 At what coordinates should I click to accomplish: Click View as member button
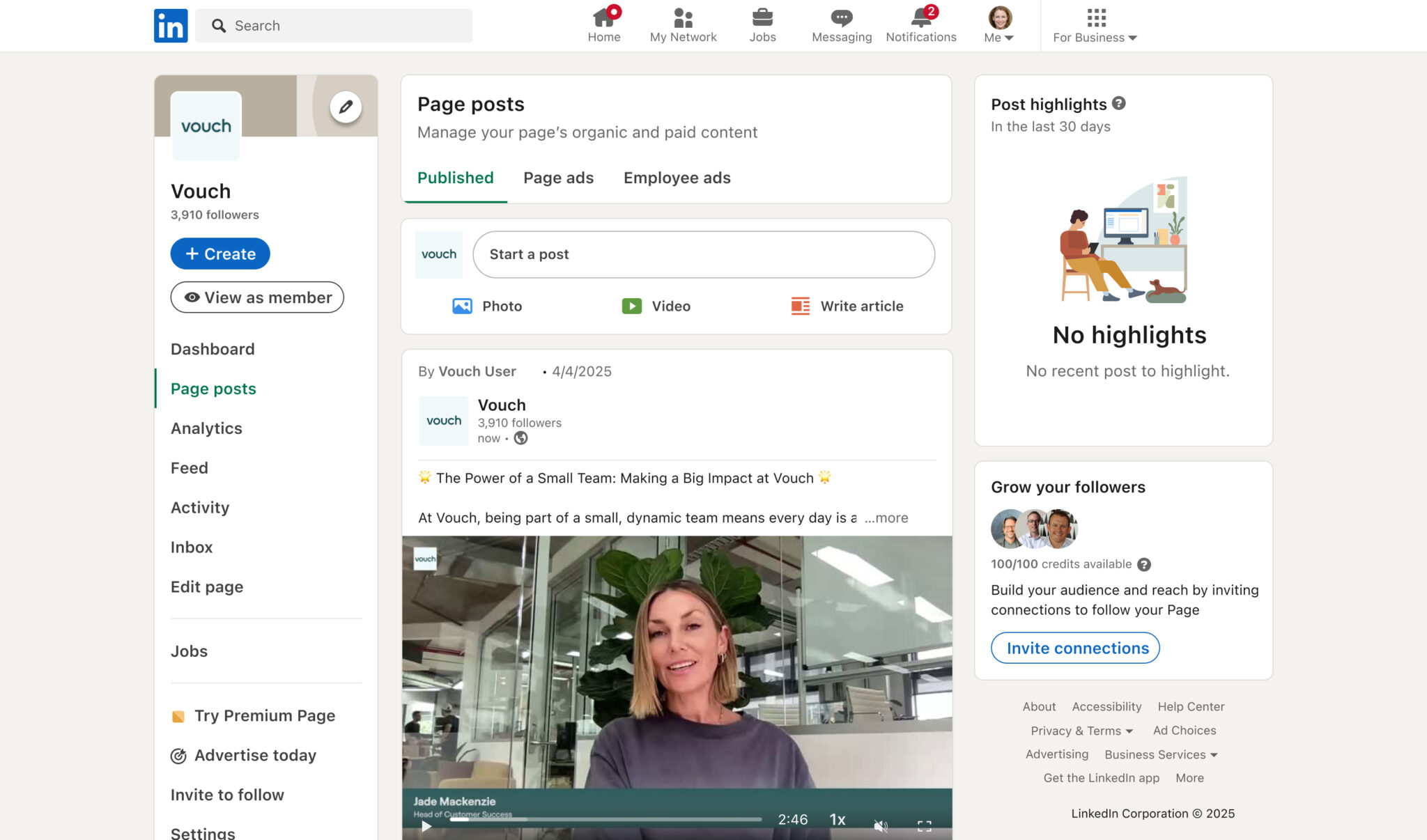point(257,297)
